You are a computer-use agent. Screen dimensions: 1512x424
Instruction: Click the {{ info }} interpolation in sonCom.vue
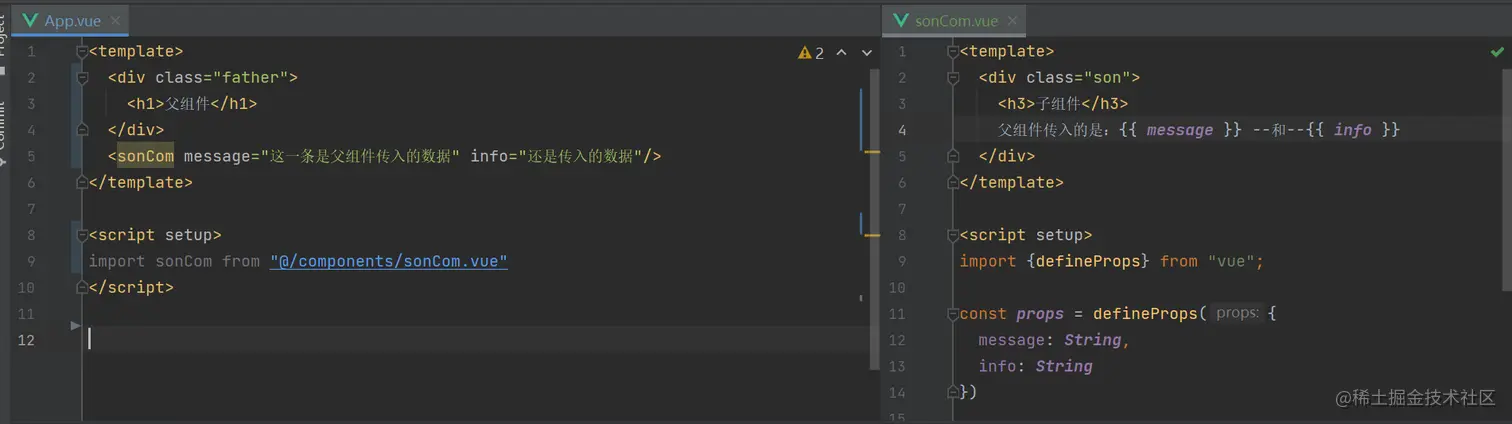click(1353, 130)
